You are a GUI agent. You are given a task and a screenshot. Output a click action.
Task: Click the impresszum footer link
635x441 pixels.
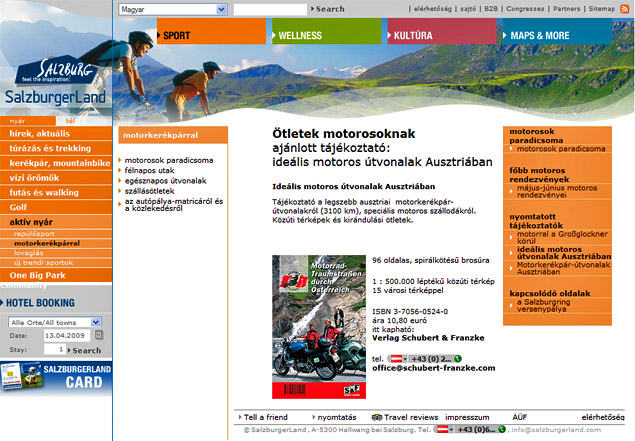pyautogui.click(x=467, y=417)
